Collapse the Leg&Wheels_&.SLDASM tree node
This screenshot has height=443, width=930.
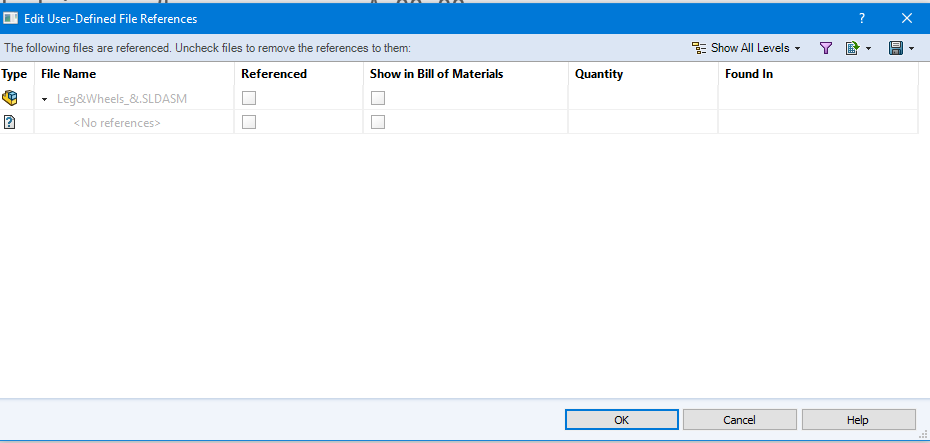click(44, 99)
